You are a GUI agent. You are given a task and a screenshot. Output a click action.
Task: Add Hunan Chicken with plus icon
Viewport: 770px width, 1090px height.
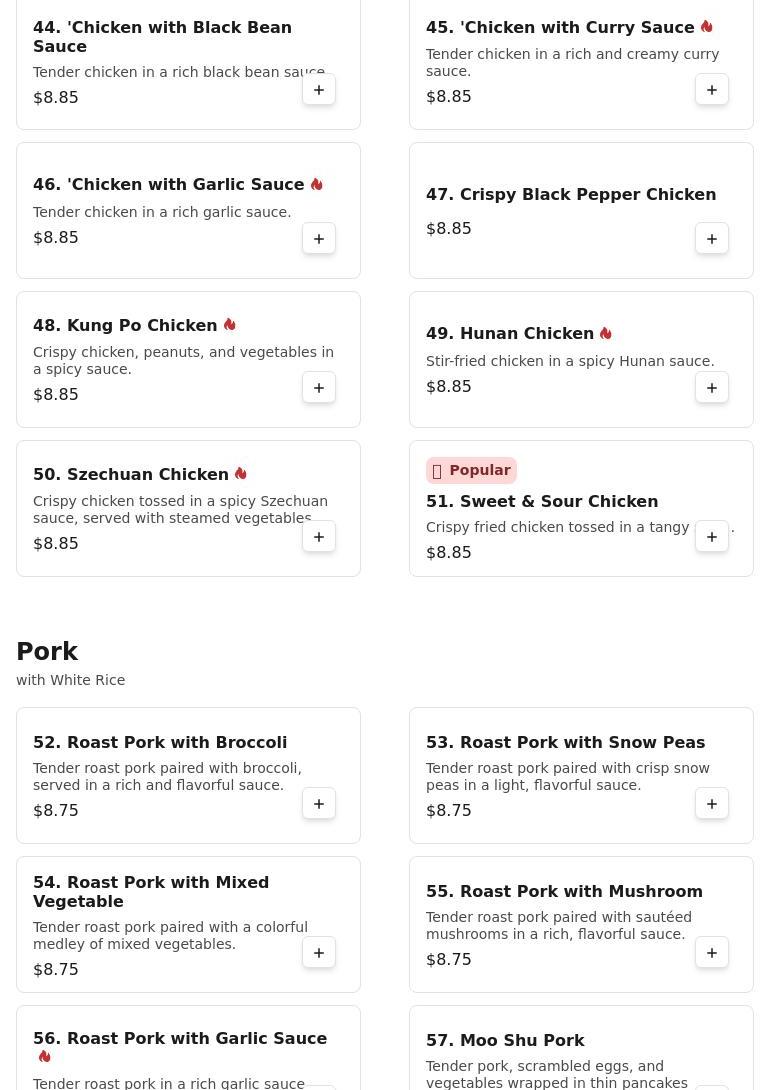tap(712, 387)
